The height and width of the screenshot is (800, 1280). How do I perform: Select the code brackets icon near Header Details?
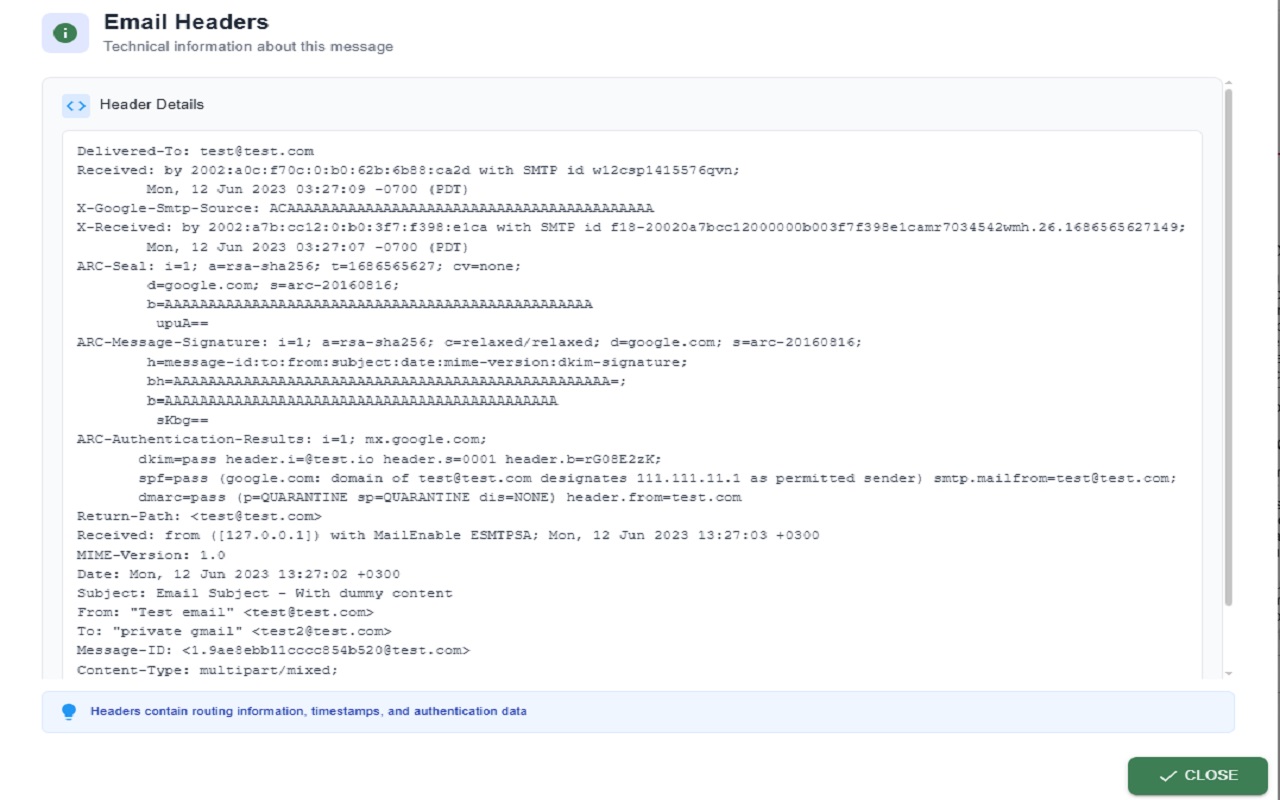point(76,105)
